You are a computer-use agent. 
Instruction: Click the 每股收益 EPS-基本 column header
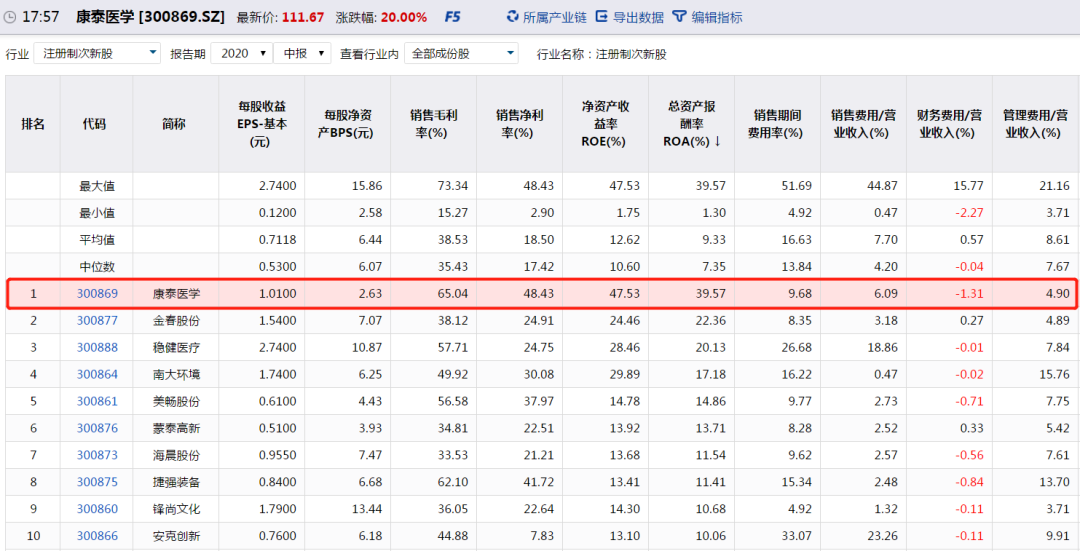(261, 124)
